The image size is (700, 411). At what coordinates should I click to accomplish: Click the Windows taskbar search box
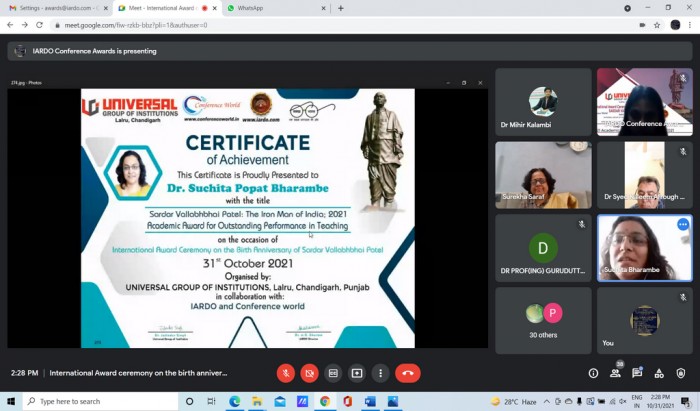click(95, 401)
